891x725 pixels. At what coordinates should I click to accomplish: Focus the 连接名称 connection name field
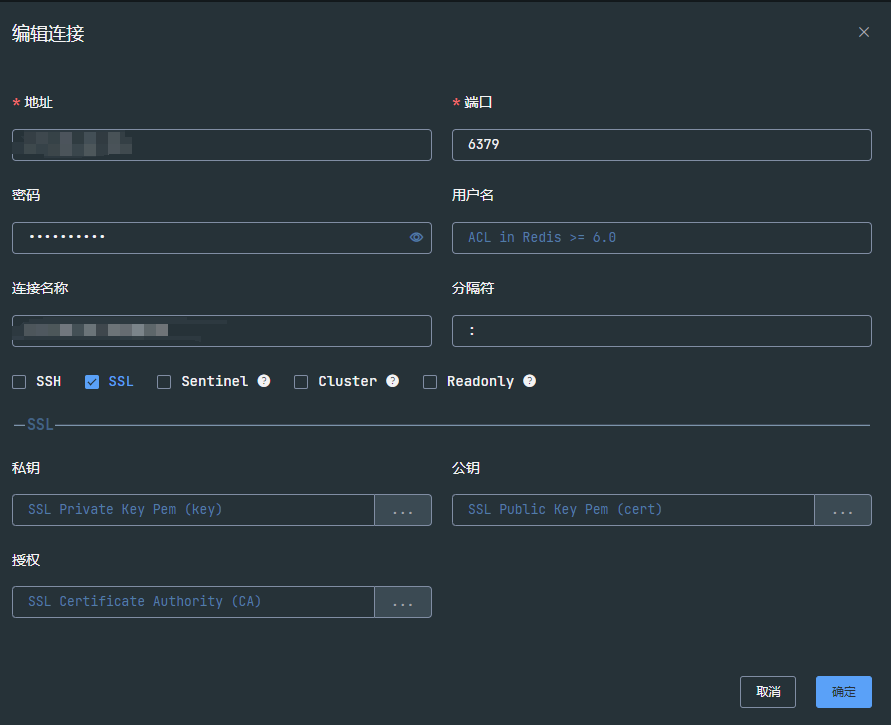click(222, 331)
